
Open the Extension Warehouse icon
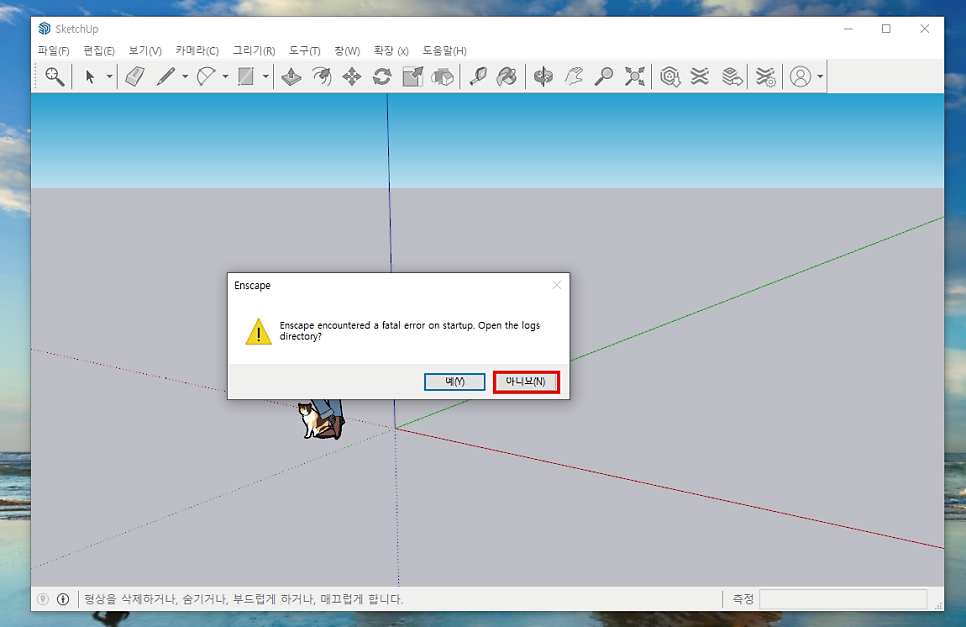click(700, 76)
